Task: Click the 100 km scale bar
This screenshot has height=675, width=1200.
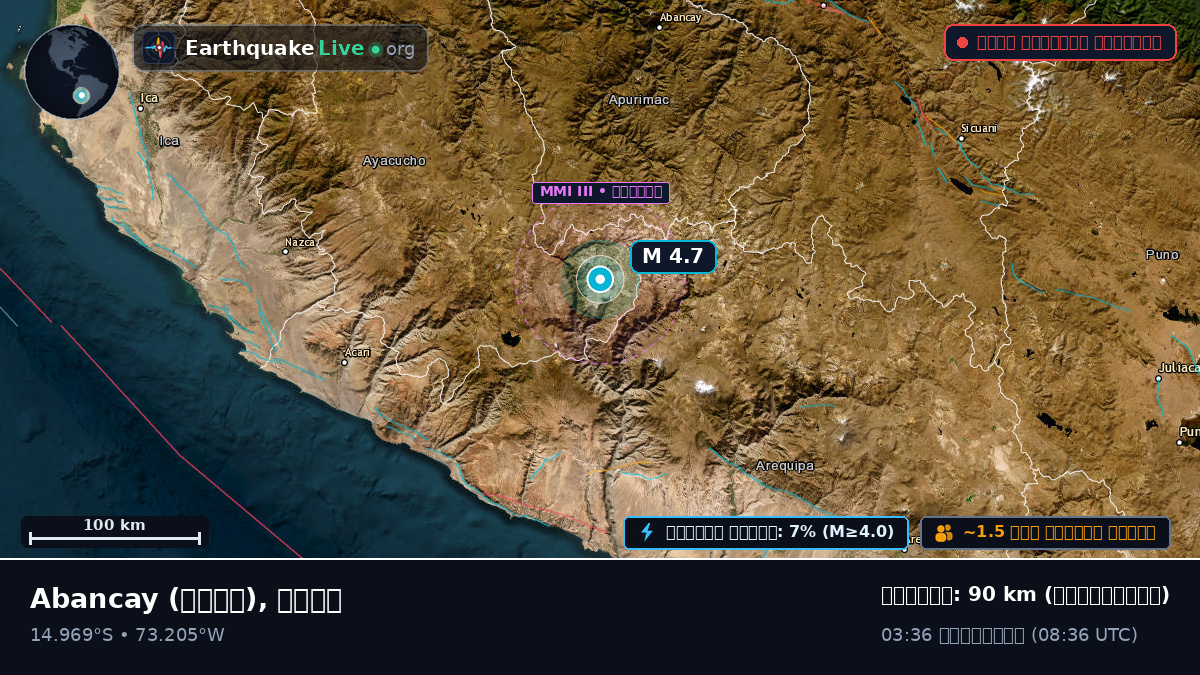Action: click(x=115, y=531)
